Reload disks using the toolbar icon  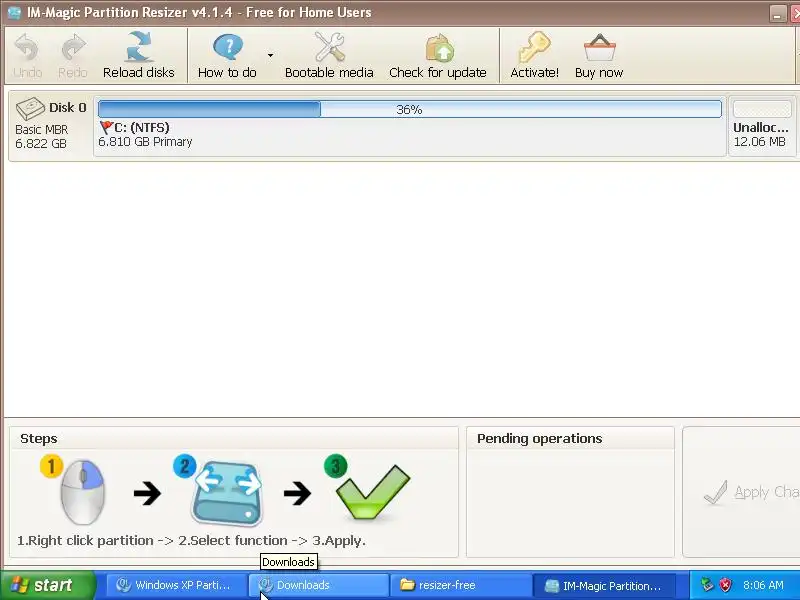pos(139,55)
